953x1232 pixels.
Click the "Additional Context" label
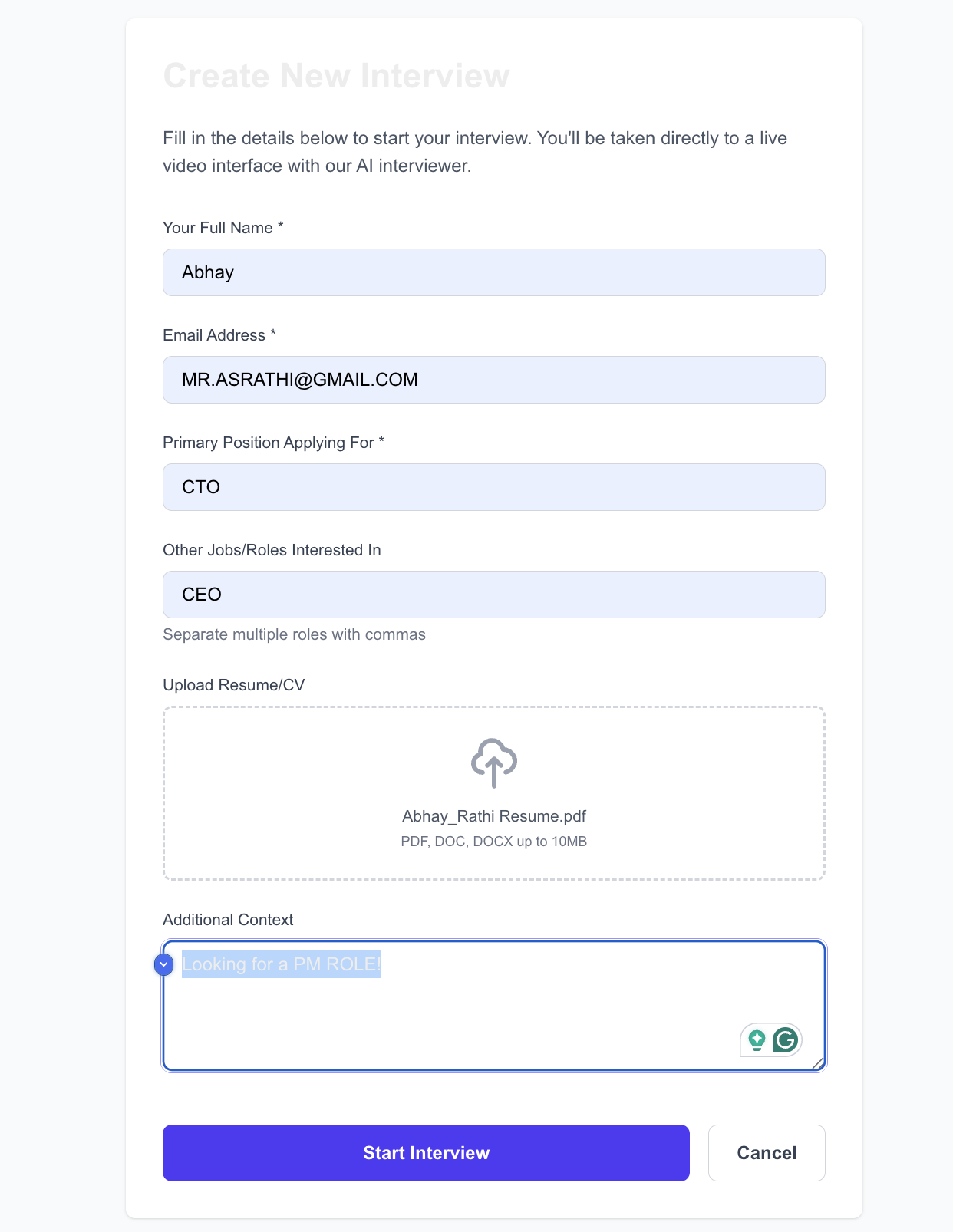(228, 920)
